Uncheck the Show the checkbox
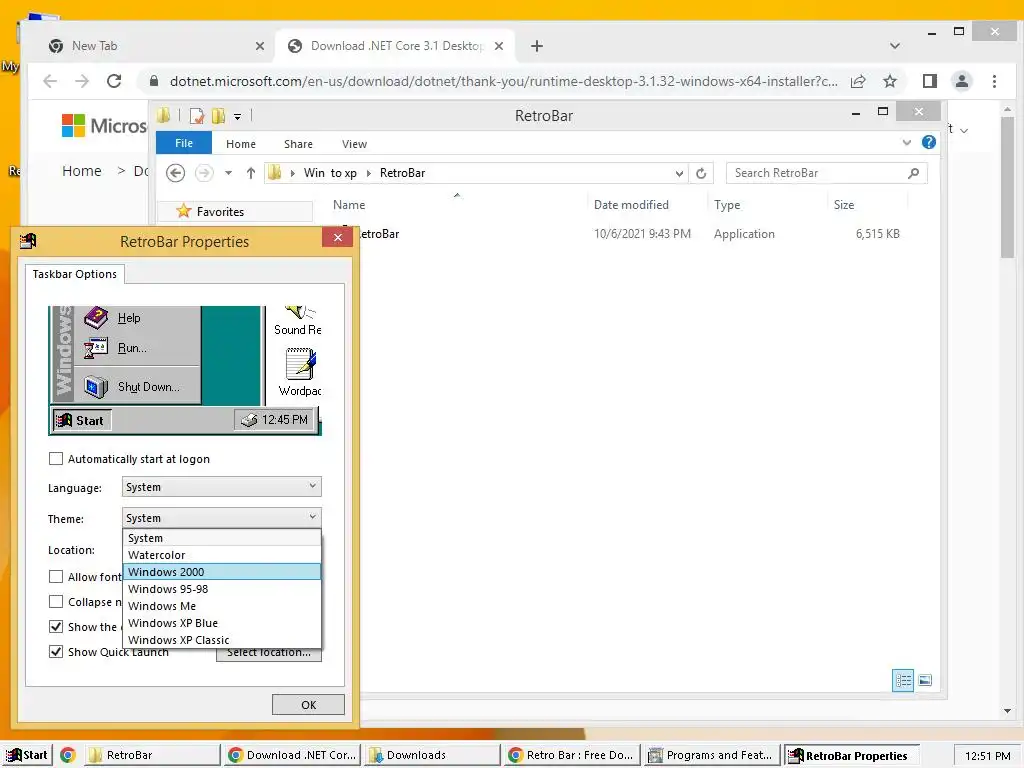The height and width of the screenshot is (768, 1024). coord(56,627)
